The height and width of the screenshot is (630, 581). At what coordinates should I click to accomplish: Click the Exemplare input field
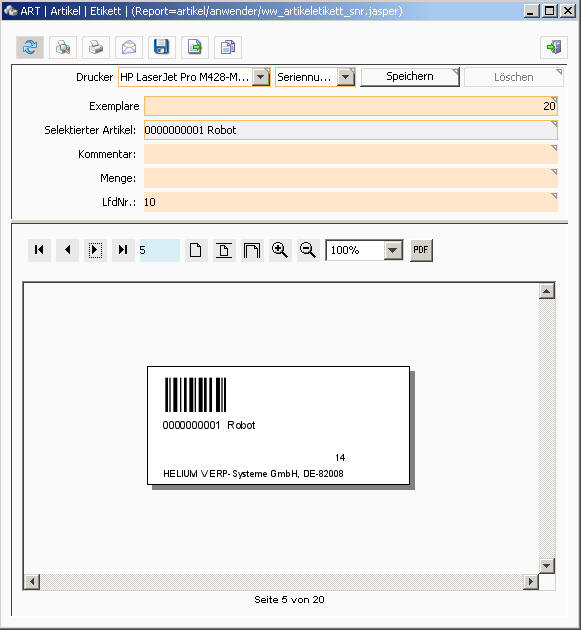[351, 106]
